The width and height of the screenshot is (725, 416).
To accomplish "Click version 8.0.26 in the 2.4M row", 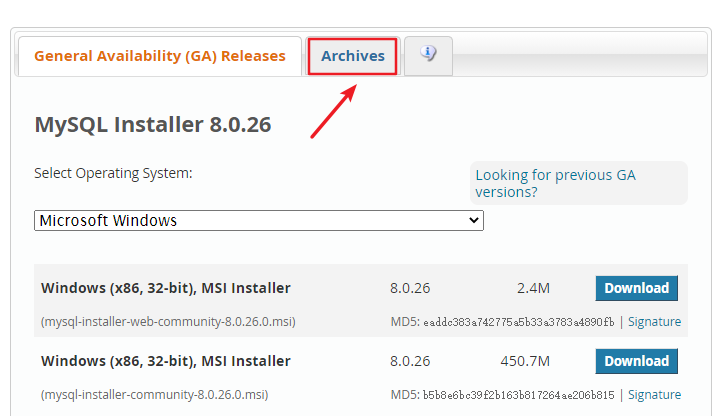I will pos(410,288).
